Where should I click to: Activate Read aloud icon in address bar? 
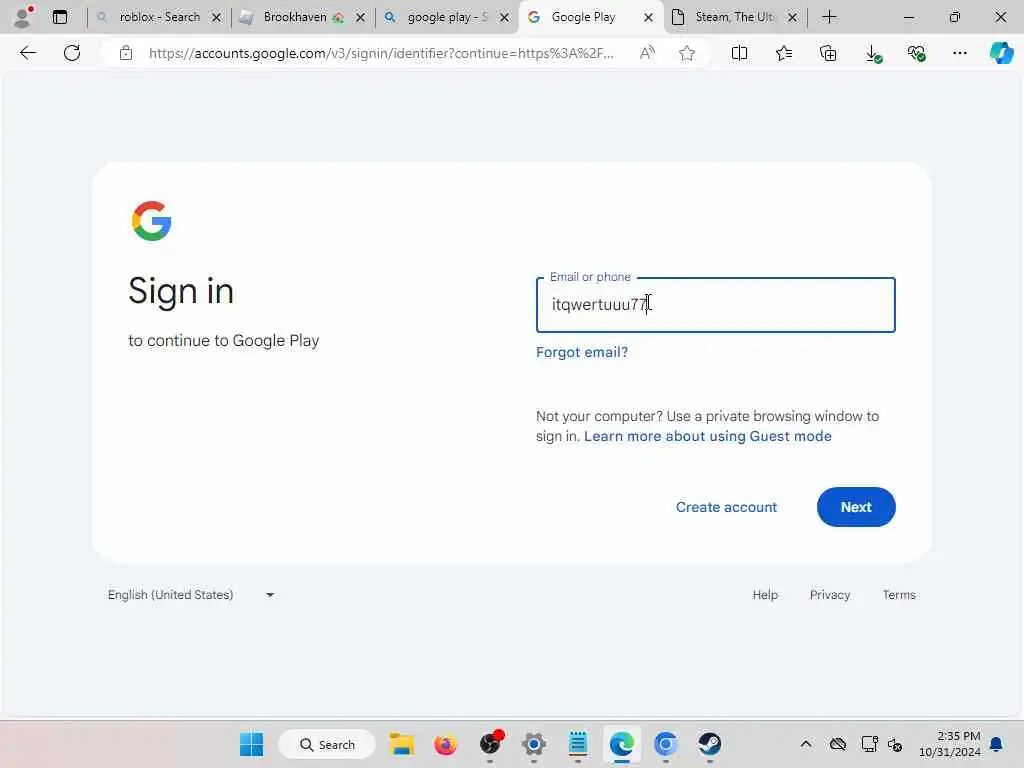point(647,53)
